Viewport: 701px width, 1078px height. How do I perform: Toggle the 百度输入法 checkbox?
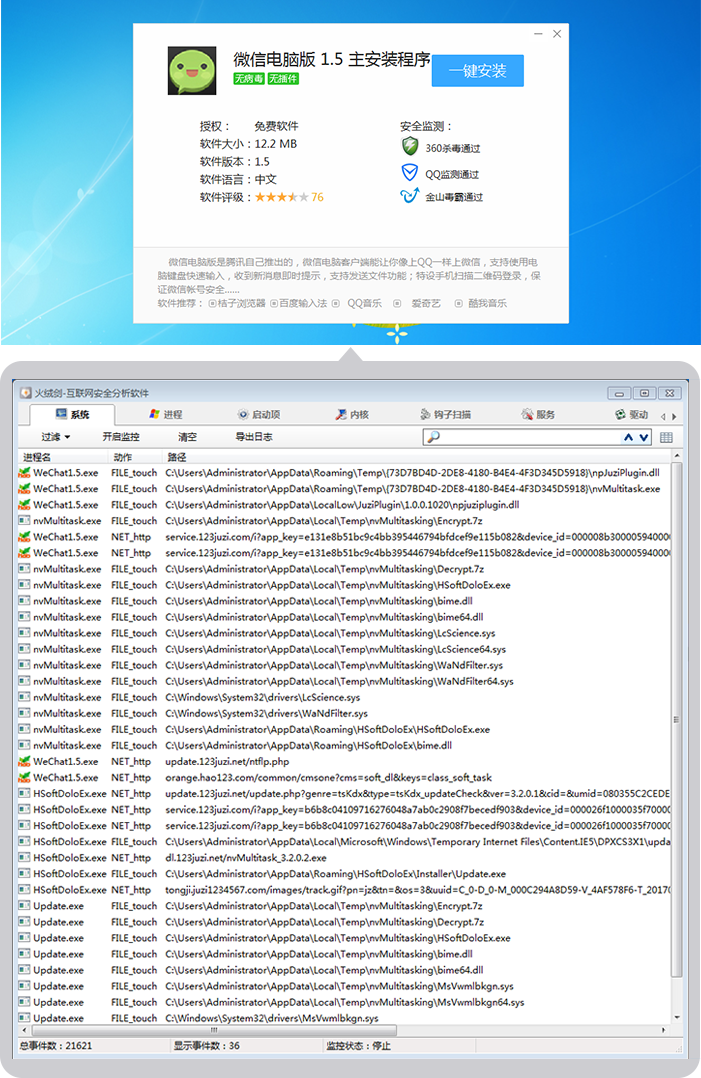point(273,303)
